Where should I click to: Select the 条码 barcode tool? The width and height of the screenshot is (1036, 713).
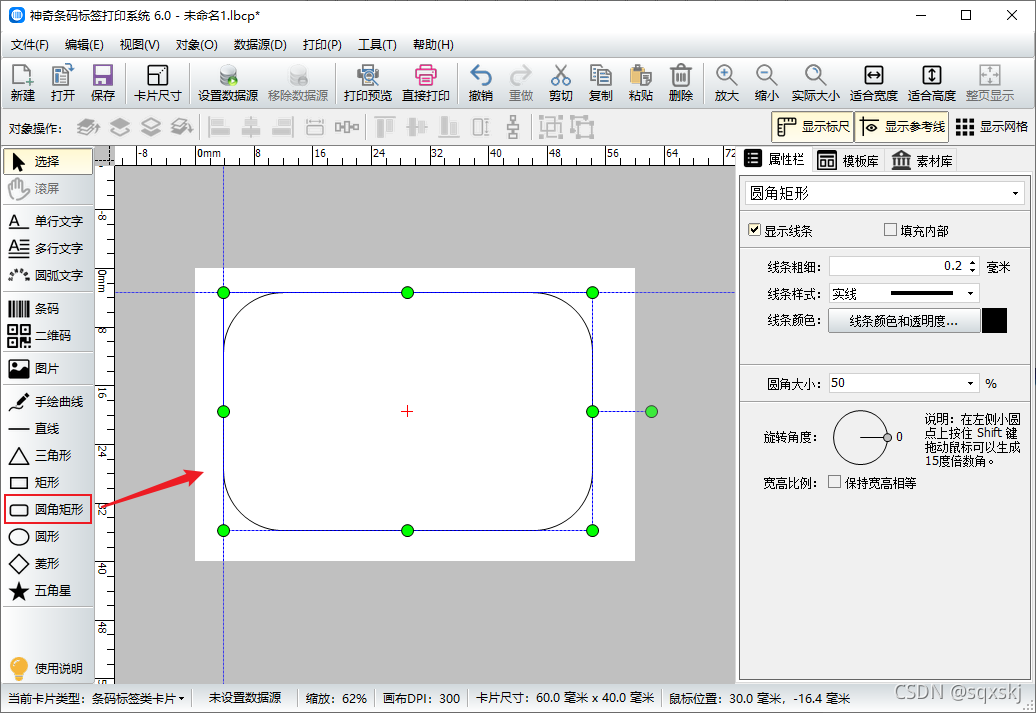tap(48, 309)
